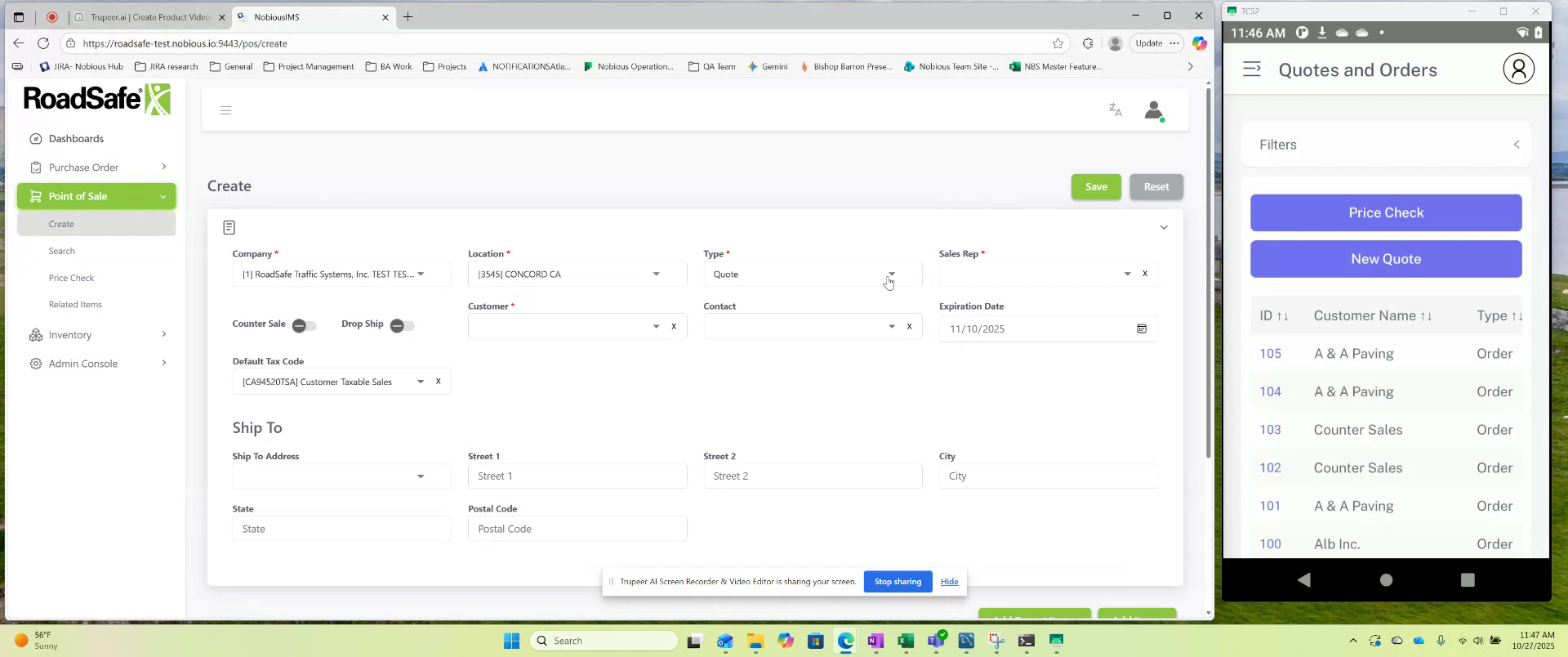This screenshot has width=1568, height=657.
Task: Click the browser refresh icon
Action: pos(43,43)
